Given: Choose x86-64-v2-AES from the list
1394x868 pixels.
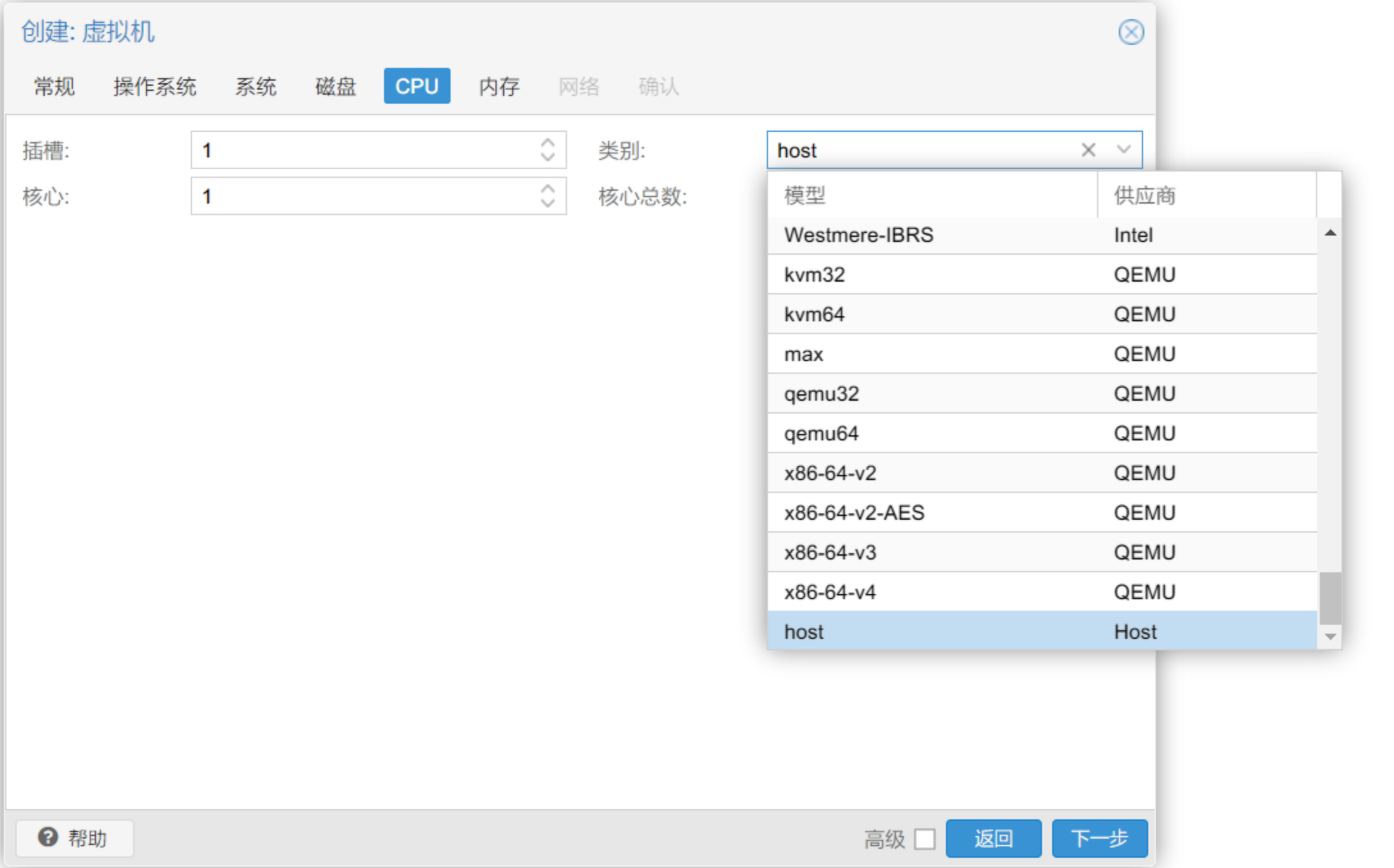Looking at the screenshot, I should 854,513.
